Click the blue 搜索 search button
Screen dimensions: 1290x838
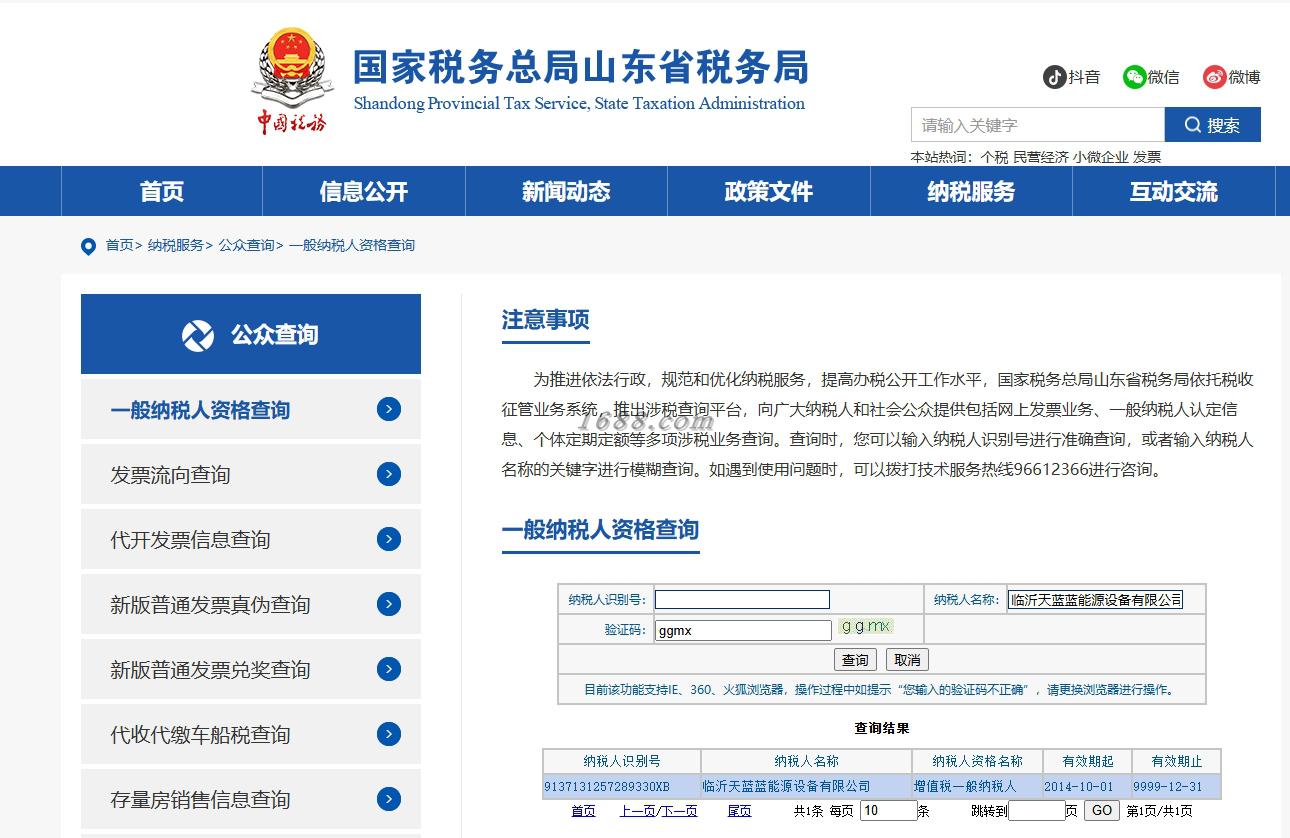click(x=1212, y=125)
